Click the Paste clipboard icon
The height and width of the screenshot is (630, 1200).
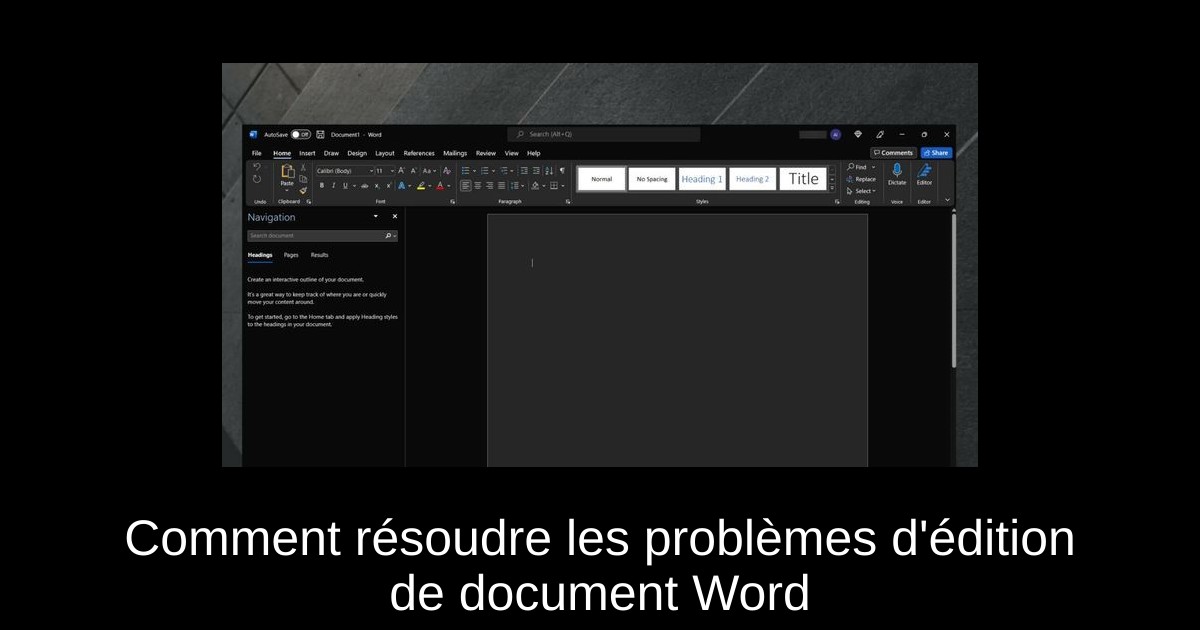click(x=288, y=171)
